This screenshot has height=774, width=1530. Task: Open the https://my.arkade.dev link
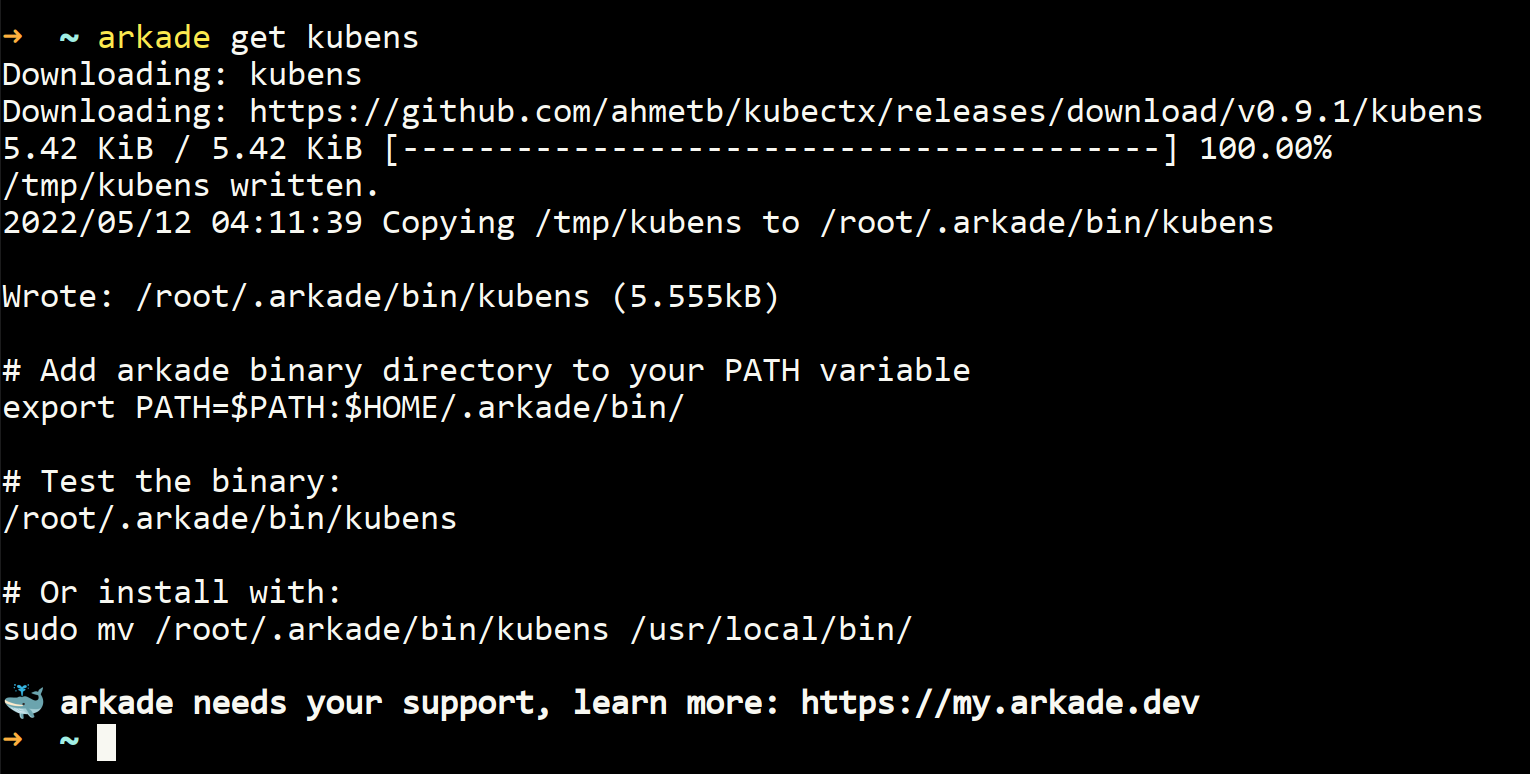click(x=1000, y=703)
